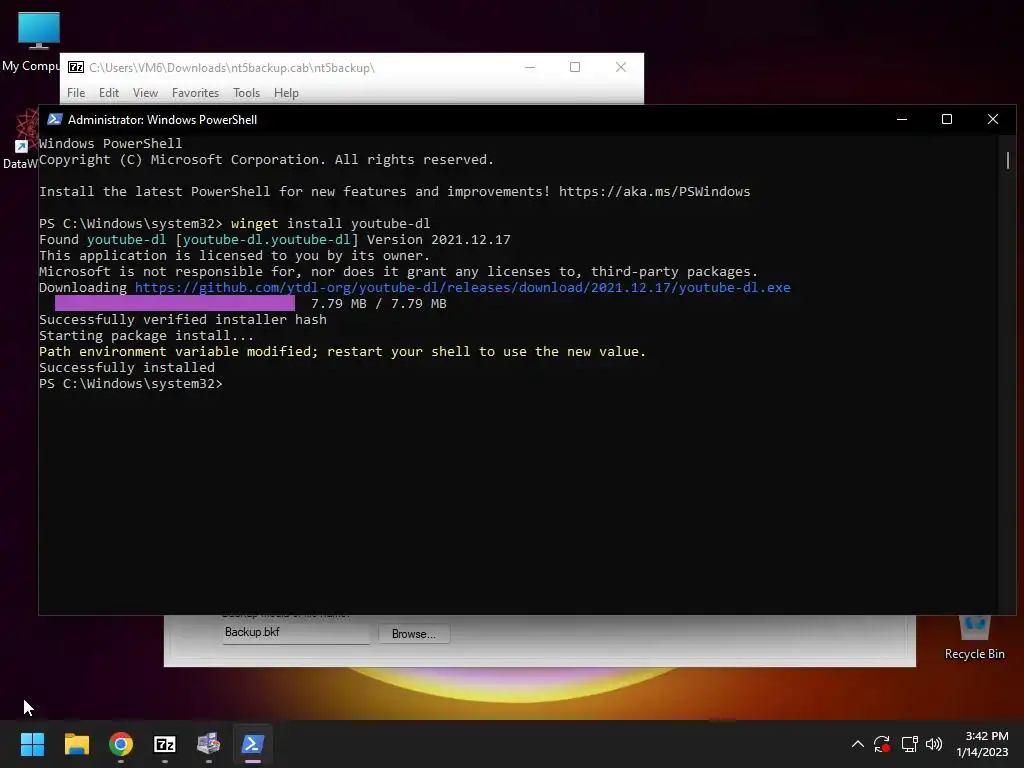The image size is (1024, 768).
Task: Click the 'Successfully verified installer hash' line
Action: point(183,319)
